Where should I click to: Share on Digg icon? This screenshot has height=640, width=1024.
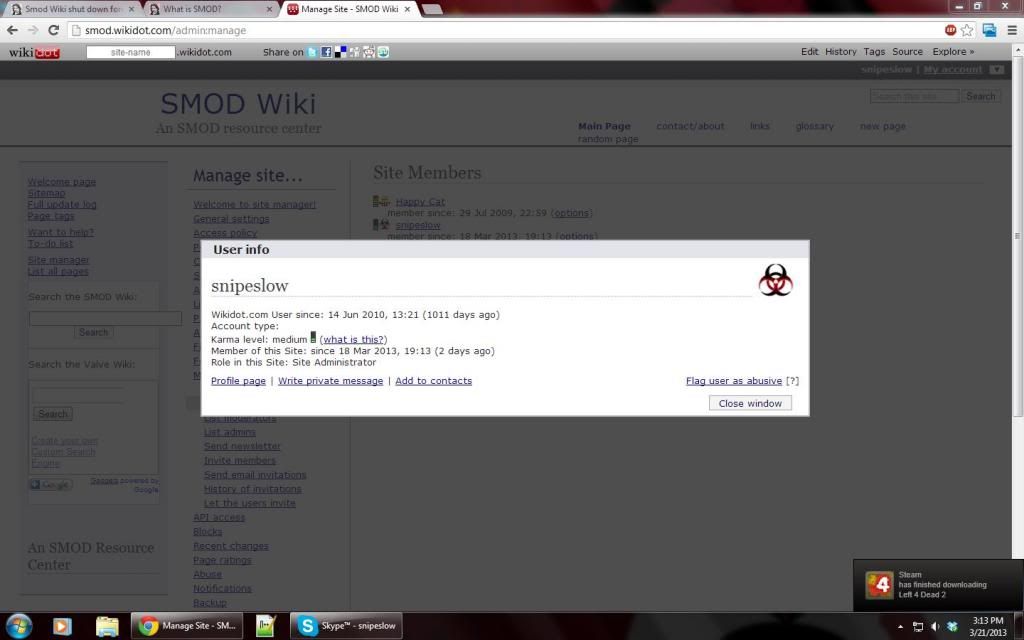(355, 52)
